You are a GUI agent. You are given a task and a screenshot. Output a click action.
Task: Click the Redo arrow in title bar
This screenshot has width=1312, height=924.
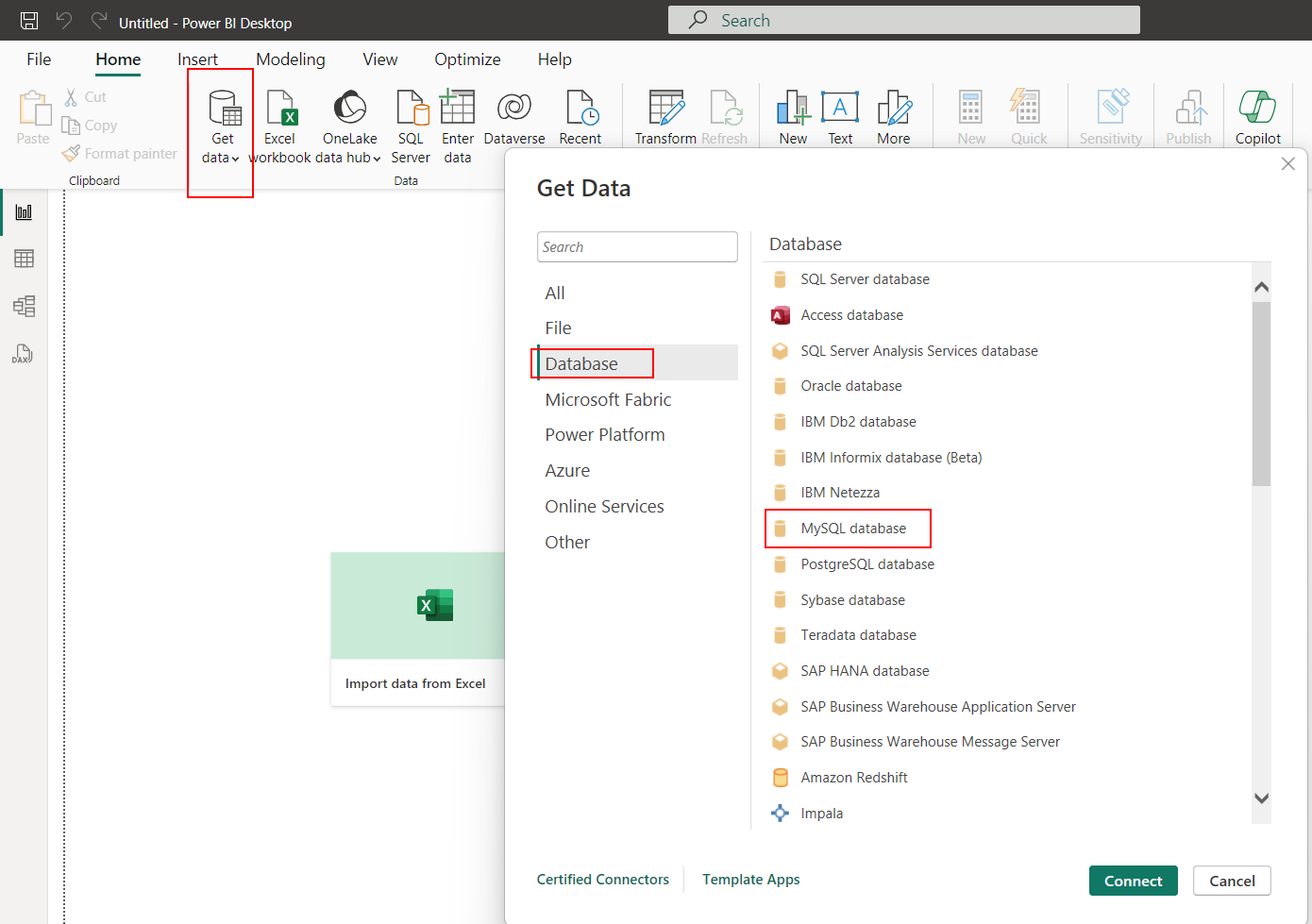click(99, 21)
